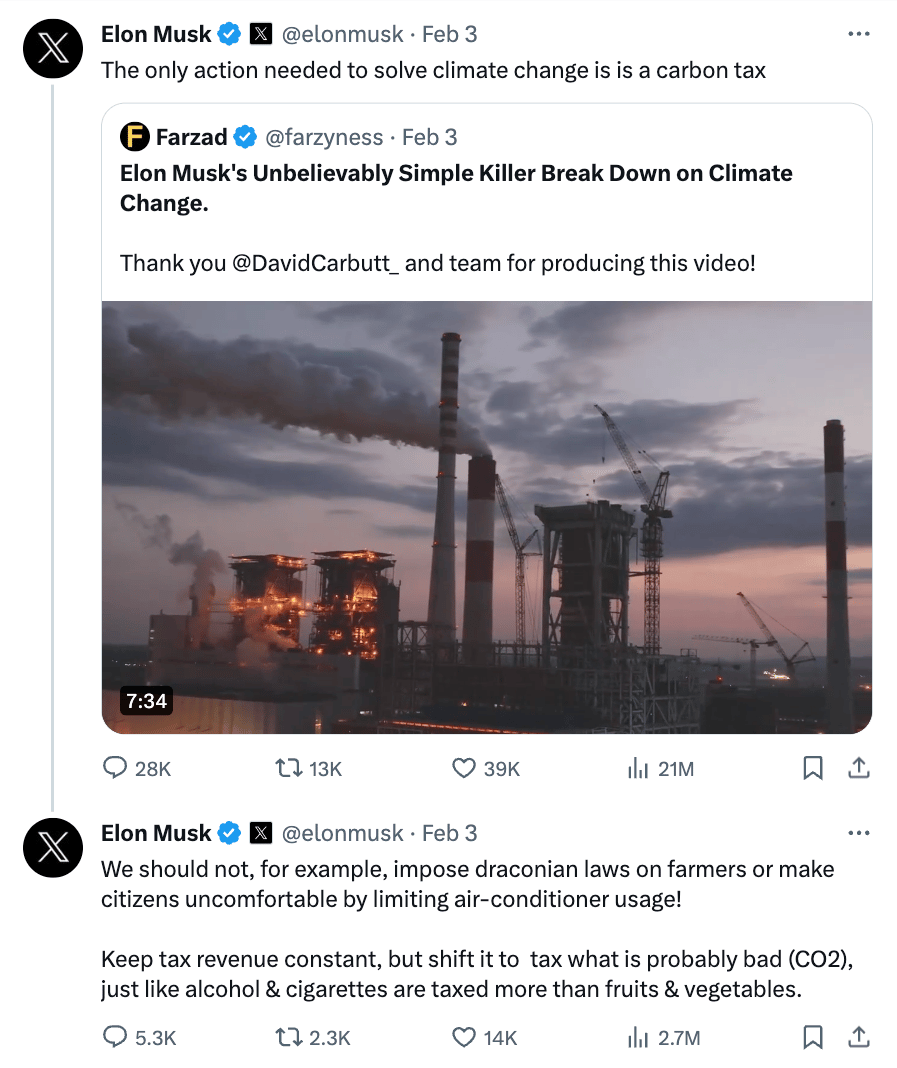Image resolution: width=897 pixels, height=1068 pixels.
Task: Reply to the draconian laws tweet
Action: (115, 1038)
